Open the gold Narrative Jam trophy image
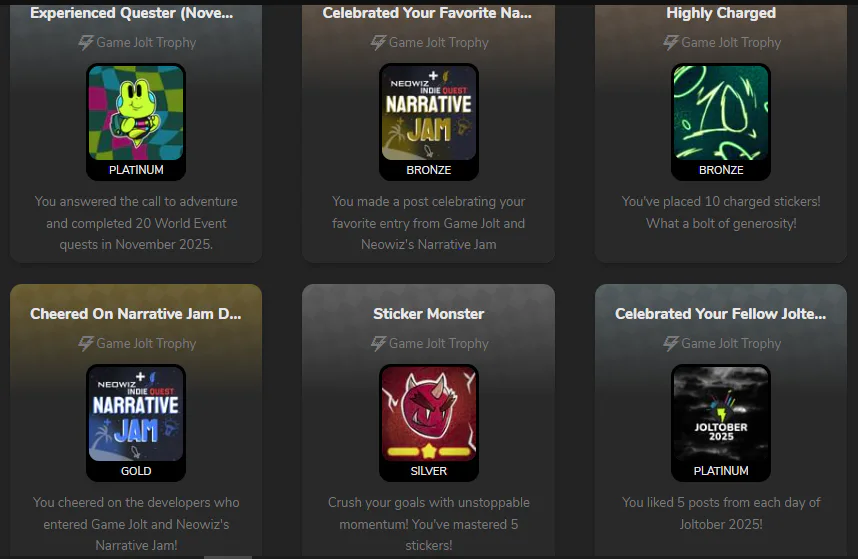Image resolution: width=858 pixels, height=559 pixels. click(x=136, y=414)
